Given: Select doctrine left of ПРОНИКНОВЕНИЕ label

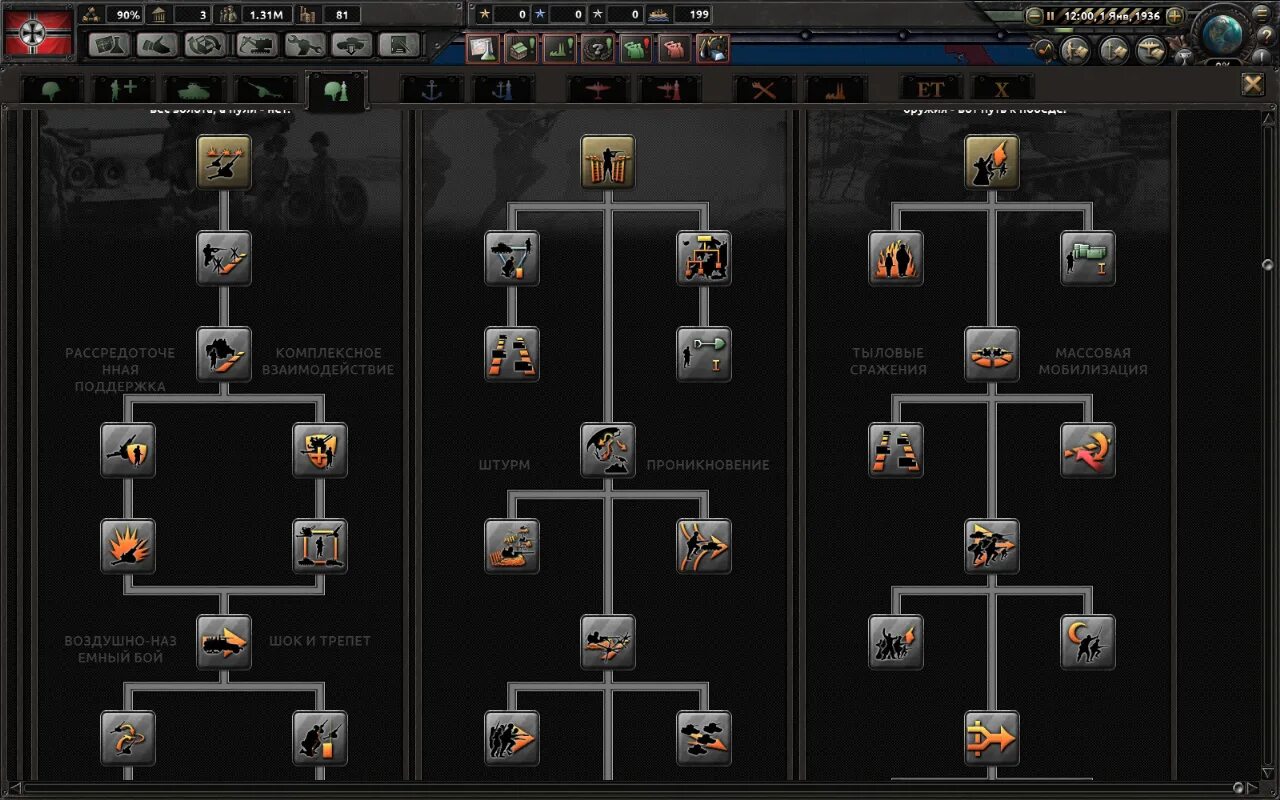Looking at the screenshot, I should tap(608, 450).
